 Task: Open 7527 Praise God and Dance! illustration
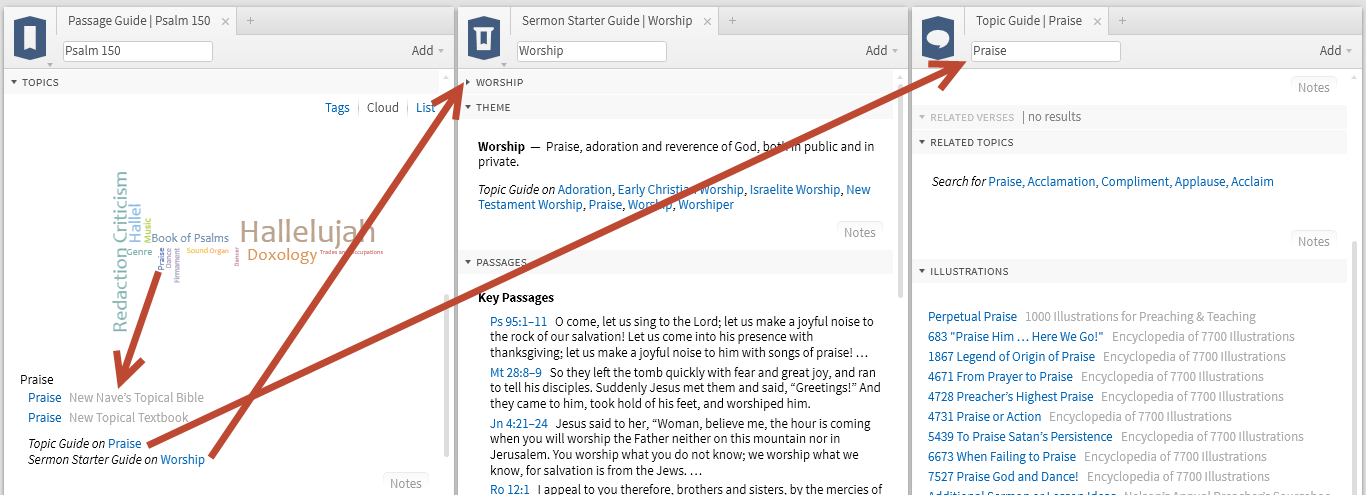1003,477
